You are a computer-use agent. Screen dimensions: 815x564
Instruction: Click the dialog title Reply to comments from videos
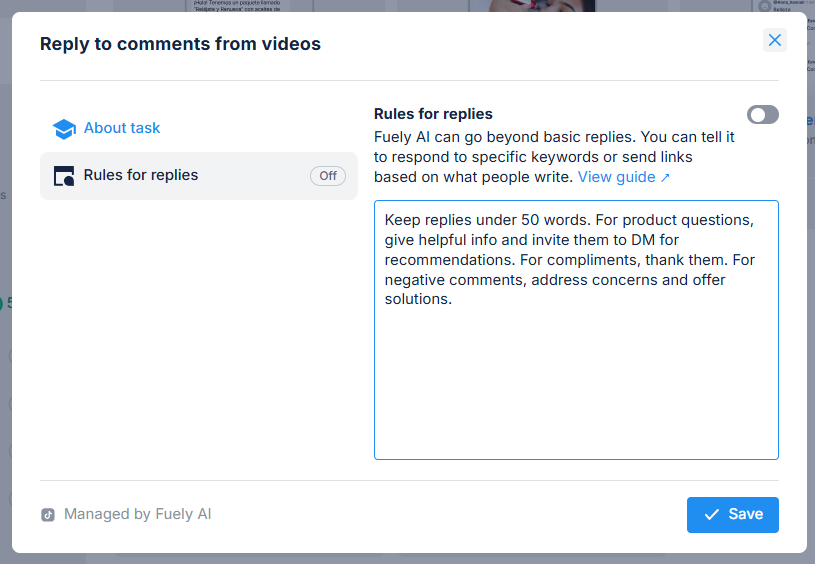[180, 44]
